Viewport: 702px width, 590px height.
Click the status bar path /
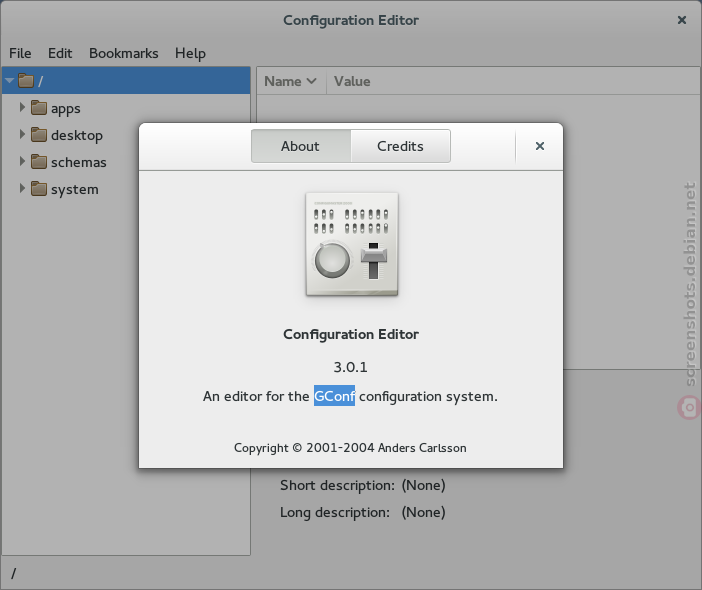tap(13, 573)
